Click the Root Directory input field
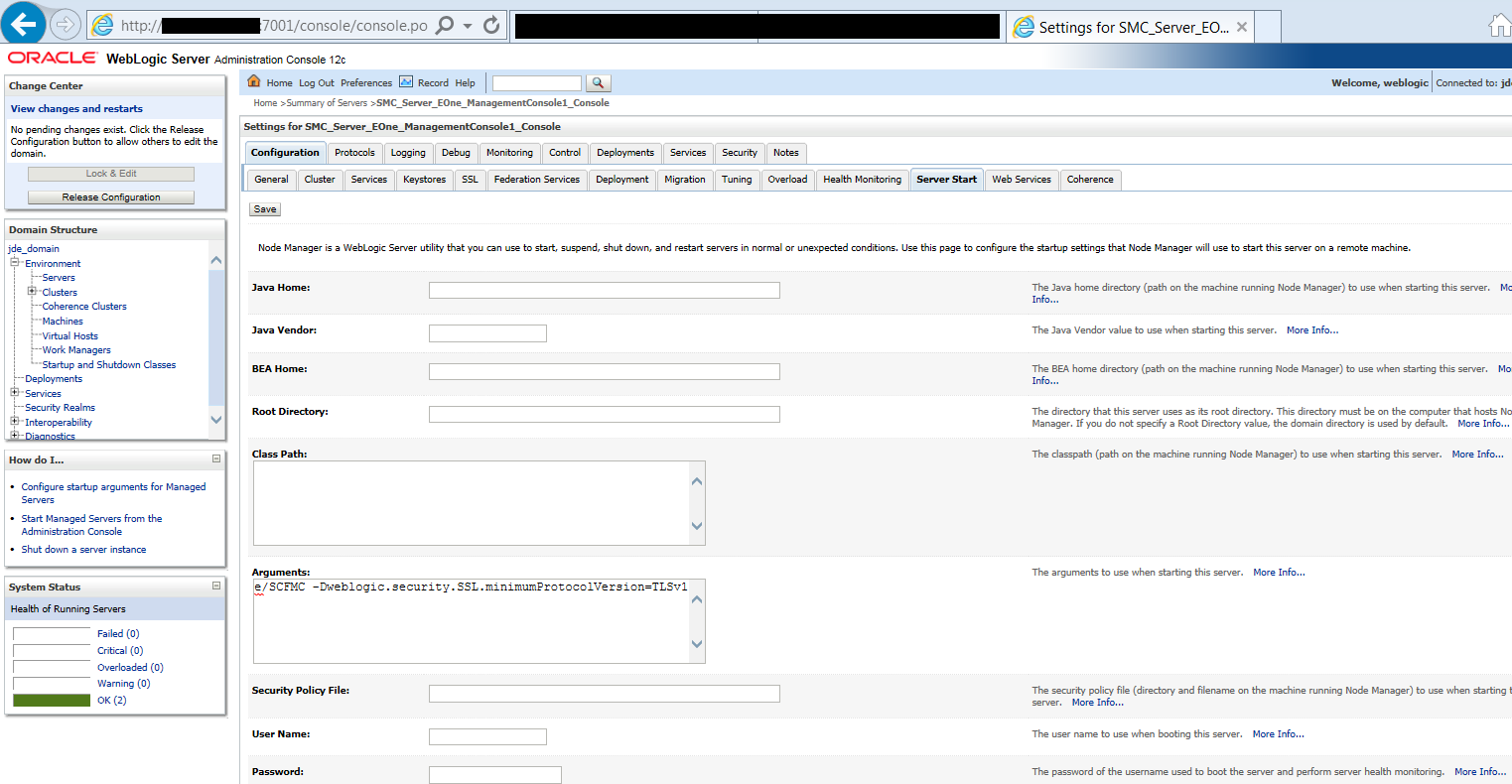This screenshot has width=1512, height=784. click(605, 414)
